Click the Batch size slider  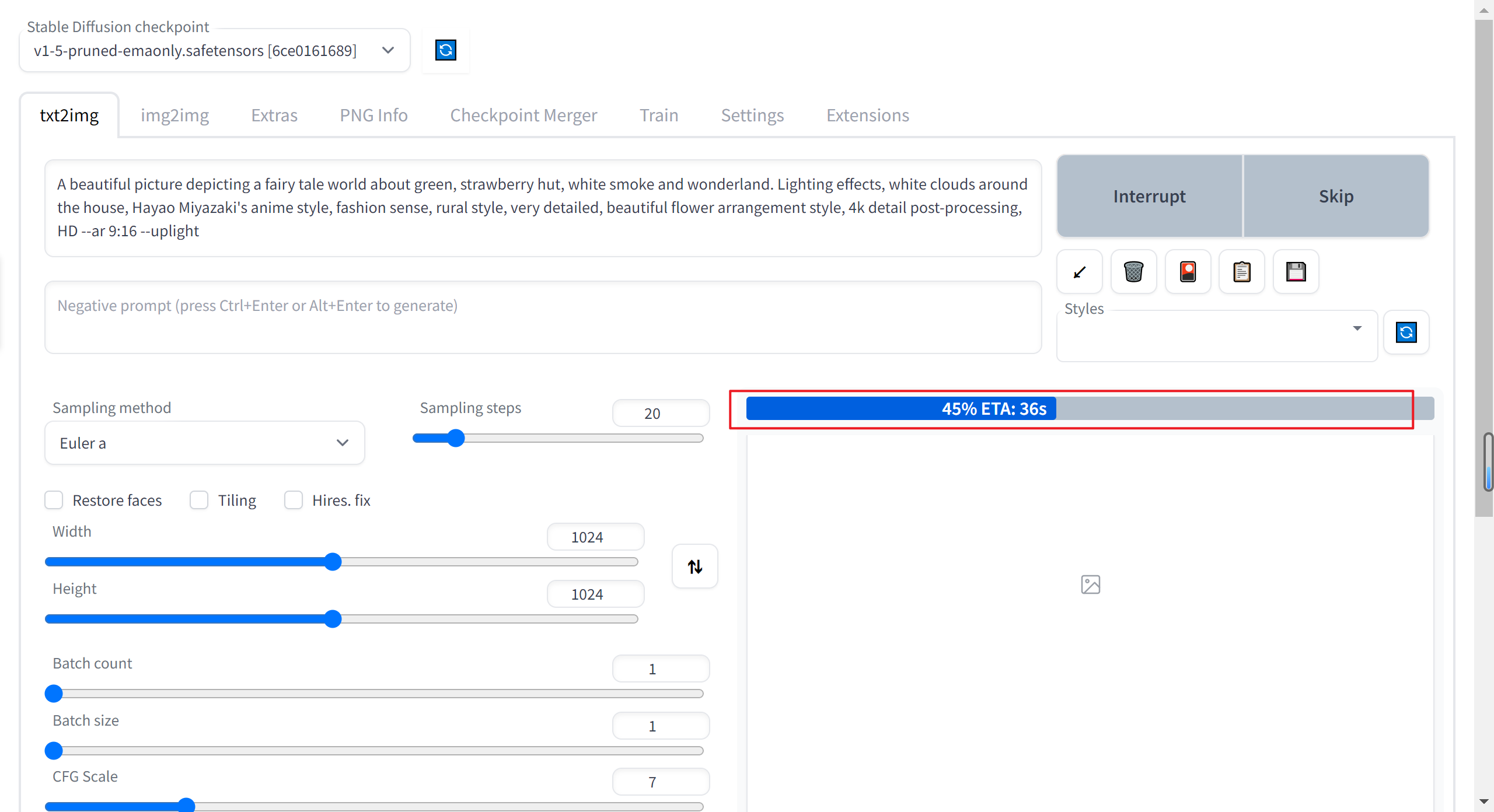coord(374,751)
